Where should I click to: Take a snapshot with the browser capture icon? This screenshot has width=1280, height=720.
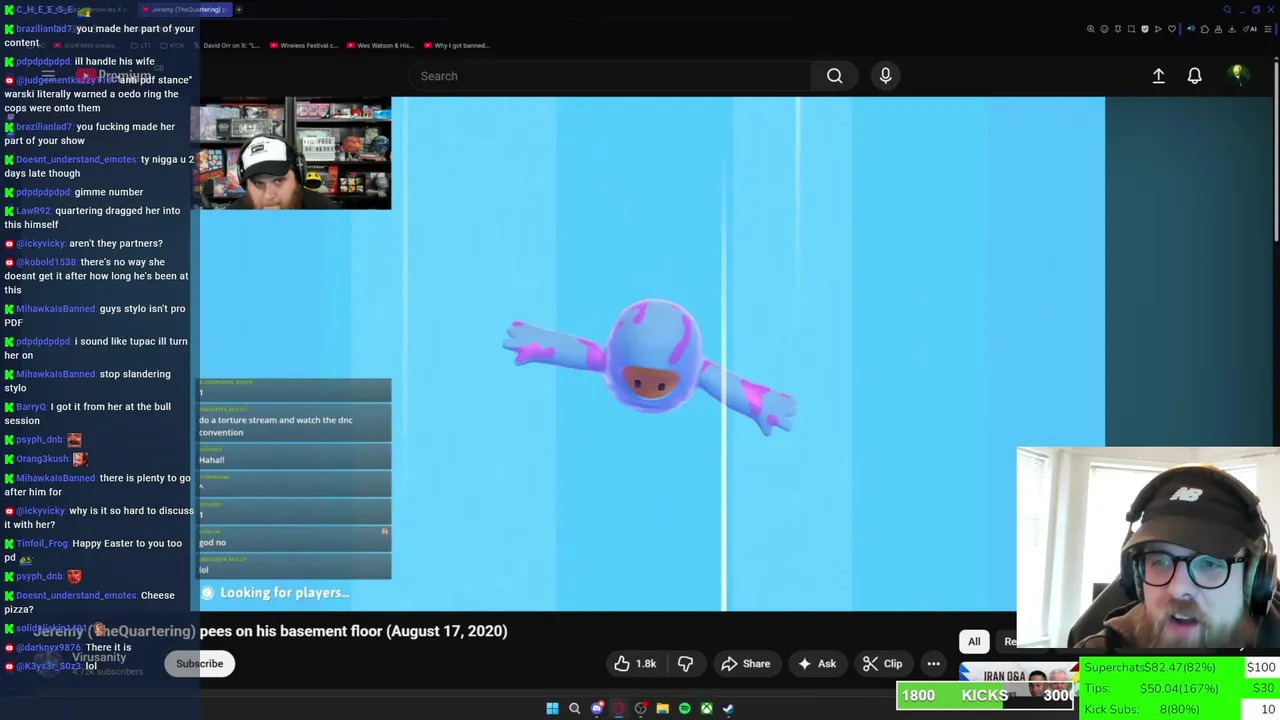tap(1131, 29)
